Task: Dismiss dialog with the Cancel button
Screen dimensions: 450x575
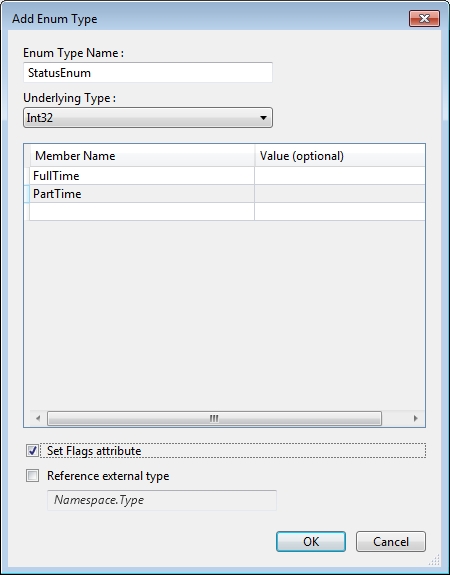Action: [391, 541]
